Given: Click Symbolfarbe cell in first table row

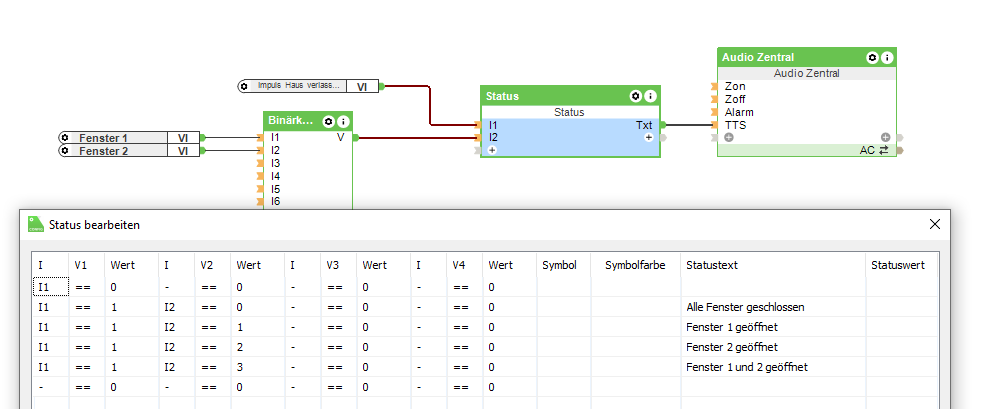Looking at the screenshot, I should (x=634, y=288).
